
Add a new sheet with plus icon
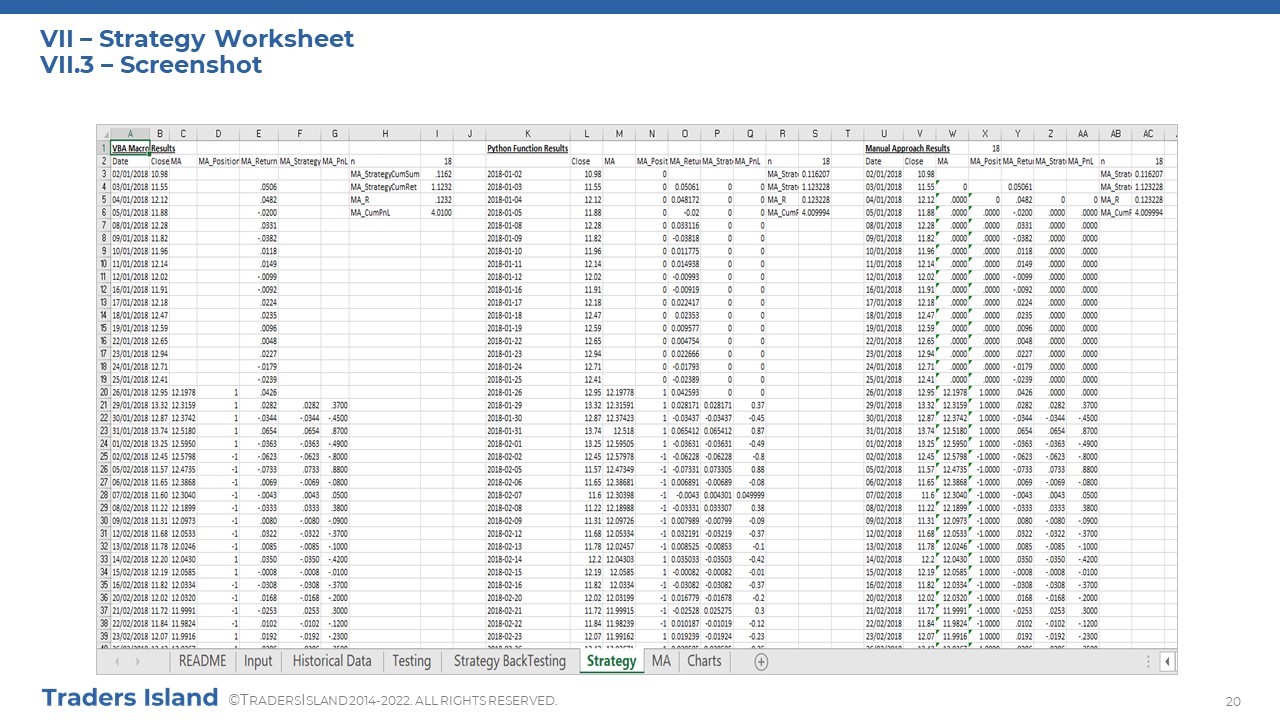coord(761,662)
